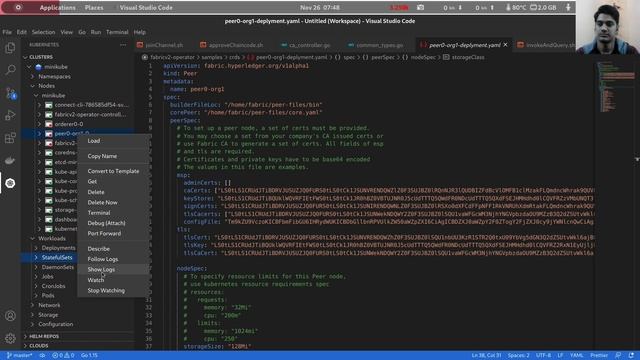Open the Search view in activity bar
Image resolution: width=640 pixels, height=360 pixels.
coord(10,70)
